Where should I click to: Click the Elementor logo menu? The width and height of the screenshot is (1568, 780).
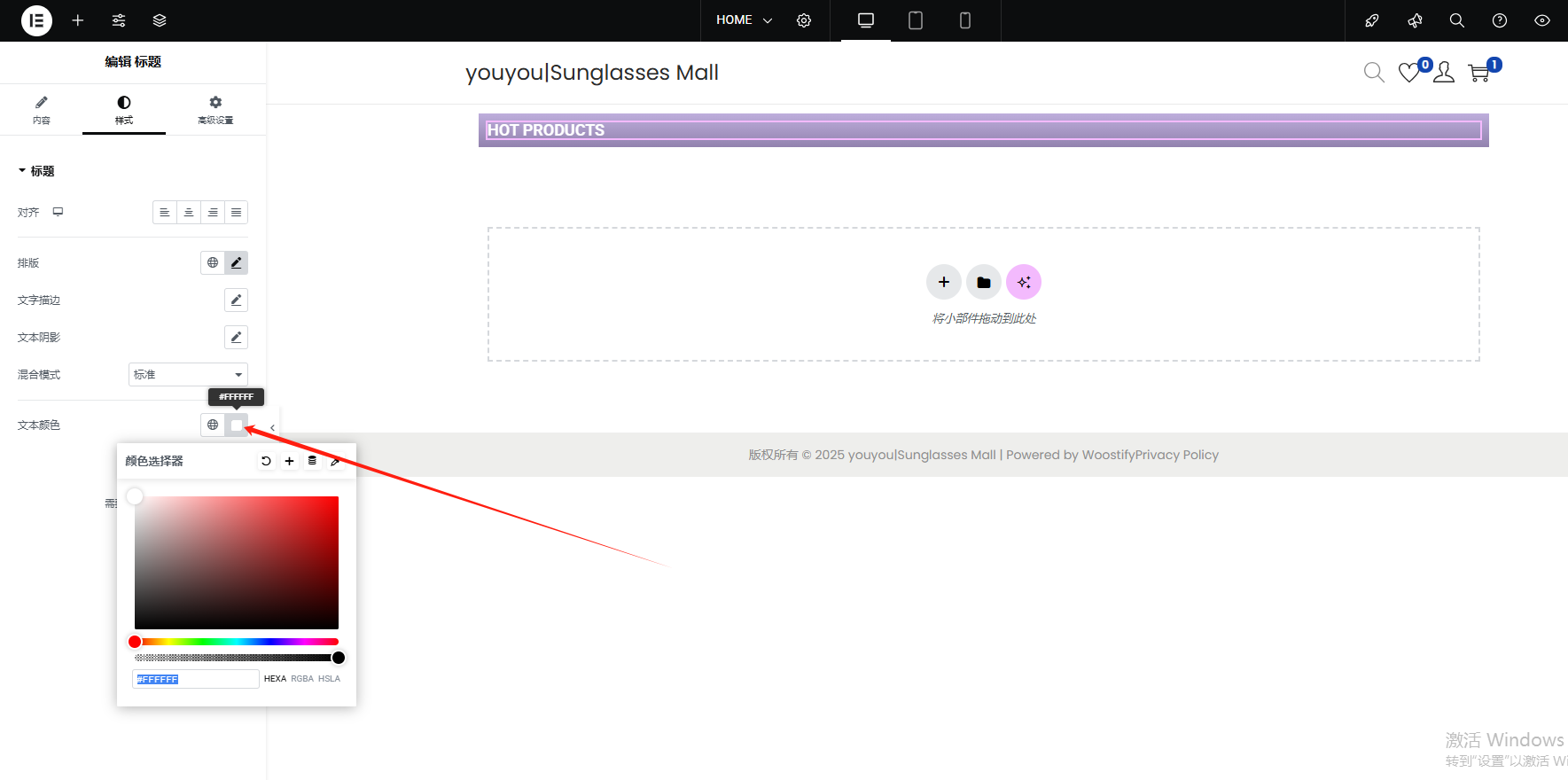pos(36,20)
